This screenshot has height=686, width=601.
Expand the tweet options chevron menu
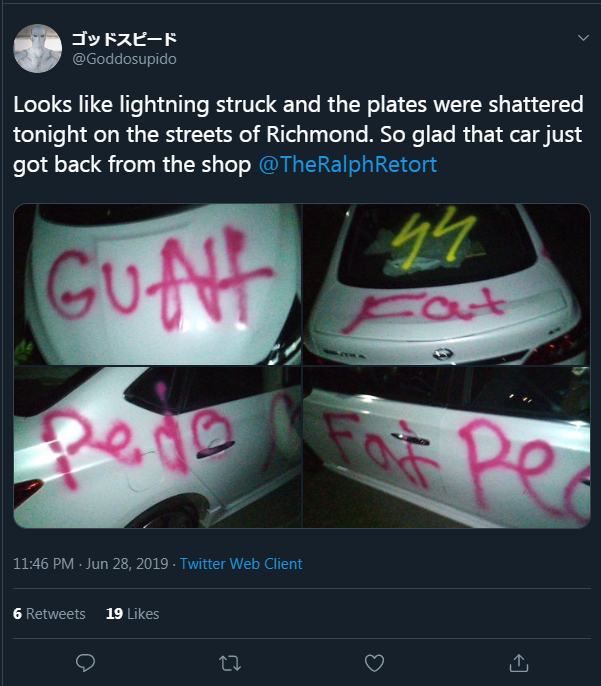click(583, 38)
